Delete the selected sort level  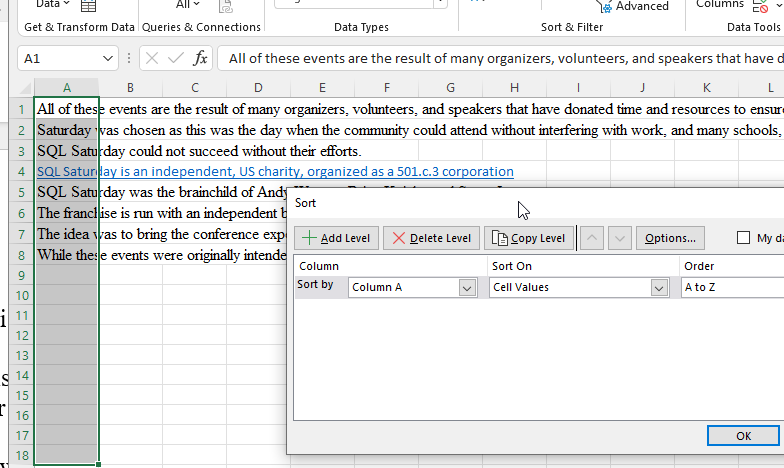(431, 238)
